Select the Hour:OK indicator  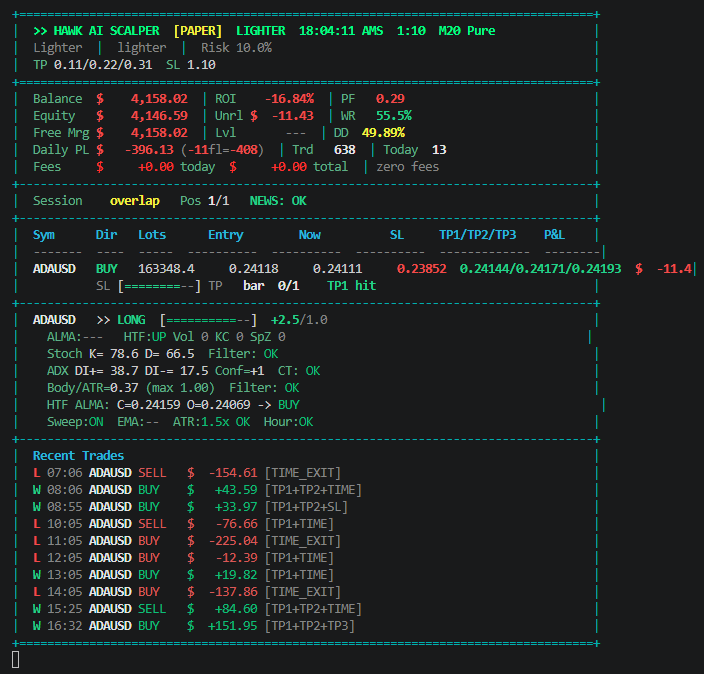click(288, 422)
